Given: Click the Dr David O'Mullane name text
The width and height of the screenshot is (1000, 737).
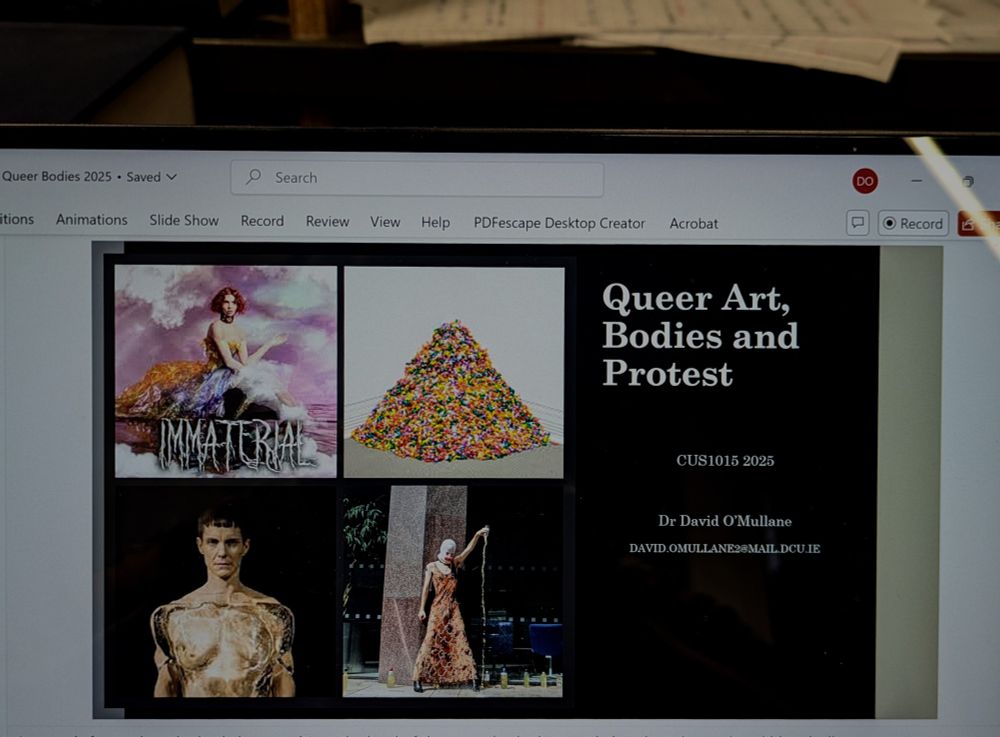Looking at the screenshot, I should pyautogui.click(x=725, y=521).
